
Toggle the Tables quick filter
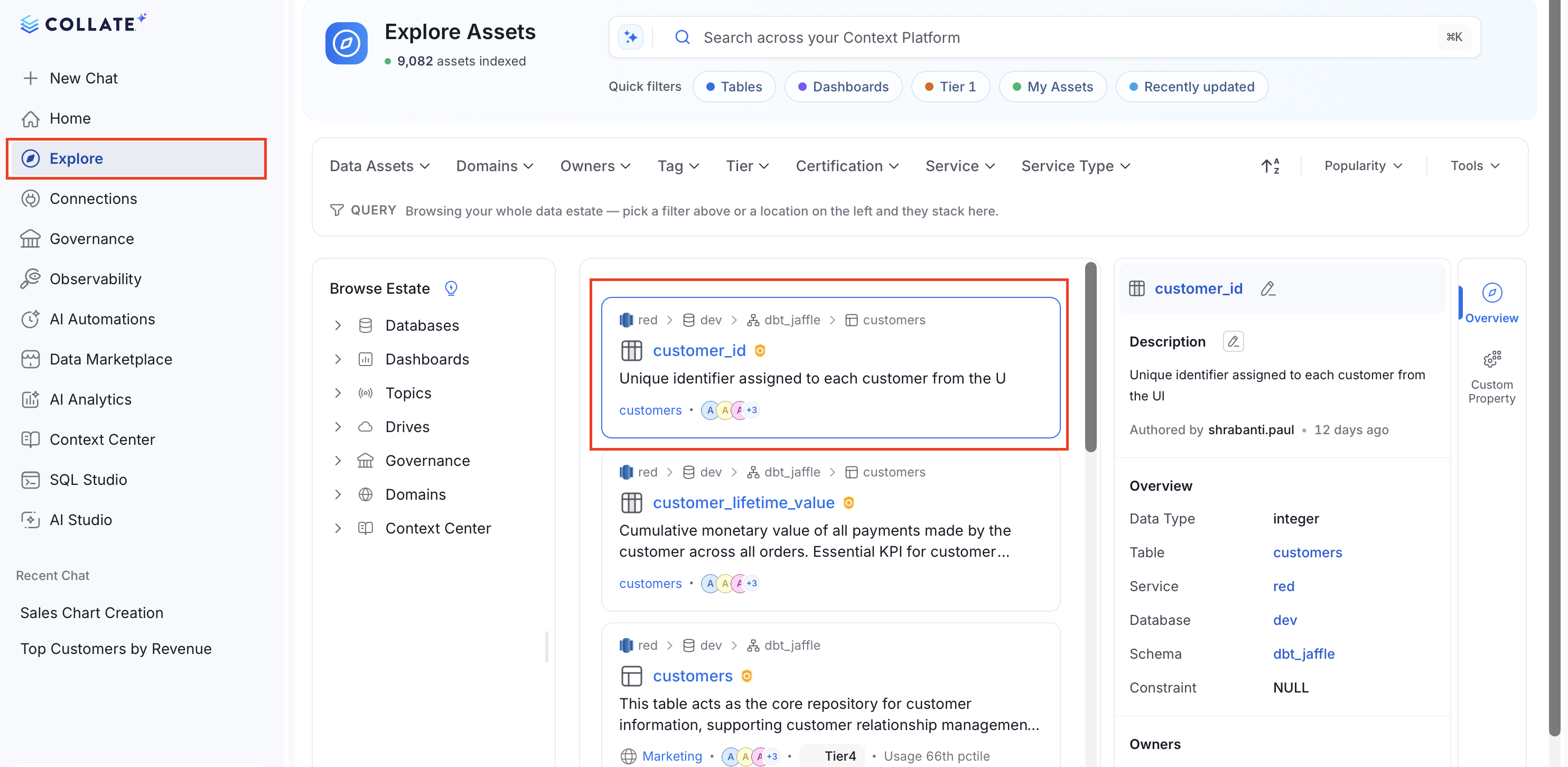(x=734, y=87)
